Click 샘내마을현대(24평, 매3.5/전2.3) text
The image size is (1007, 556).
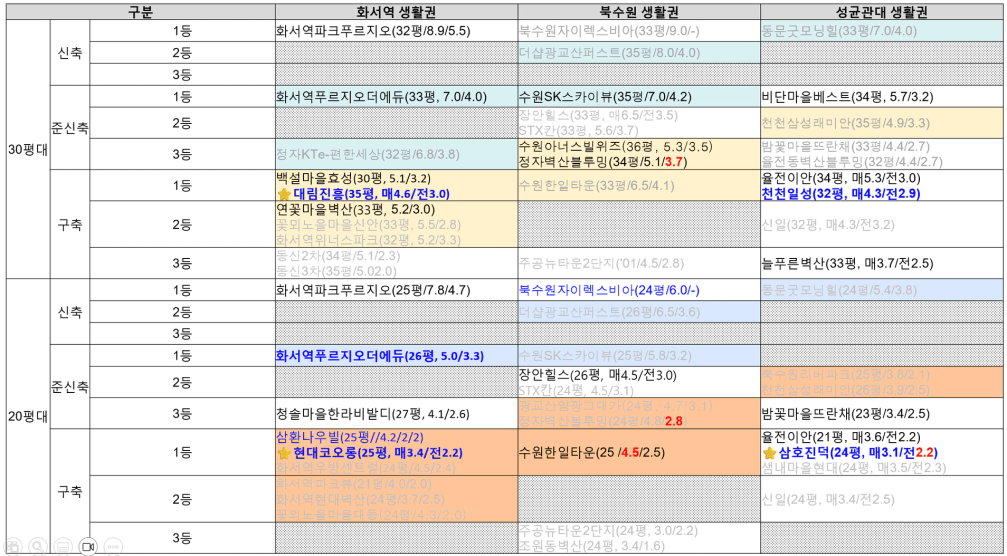(854, 468)
